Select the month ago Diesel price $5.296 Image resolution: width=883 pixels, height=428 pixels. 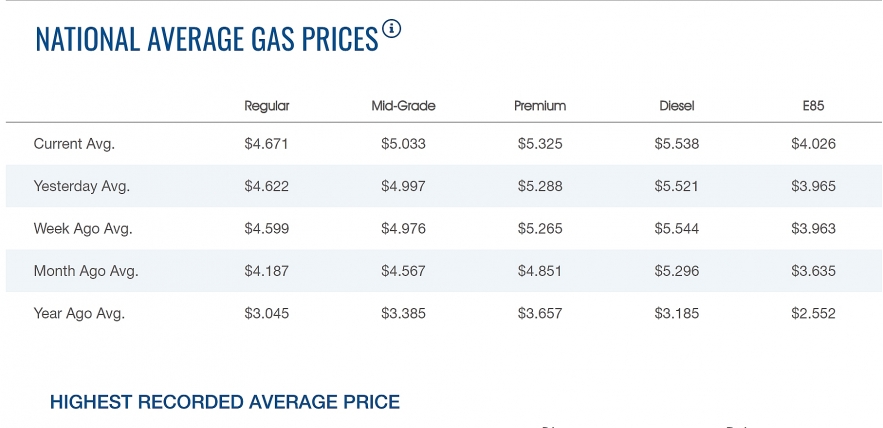coord(677,271)
